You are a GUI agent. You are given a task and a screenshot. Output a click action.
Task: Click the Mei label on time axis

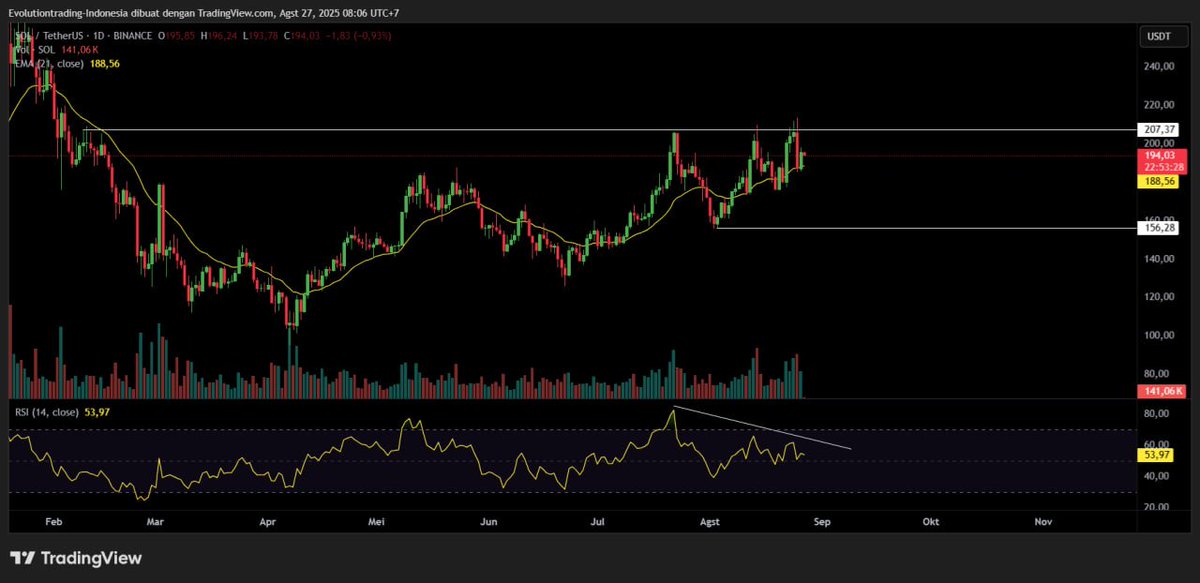click(x=377, y=522)
